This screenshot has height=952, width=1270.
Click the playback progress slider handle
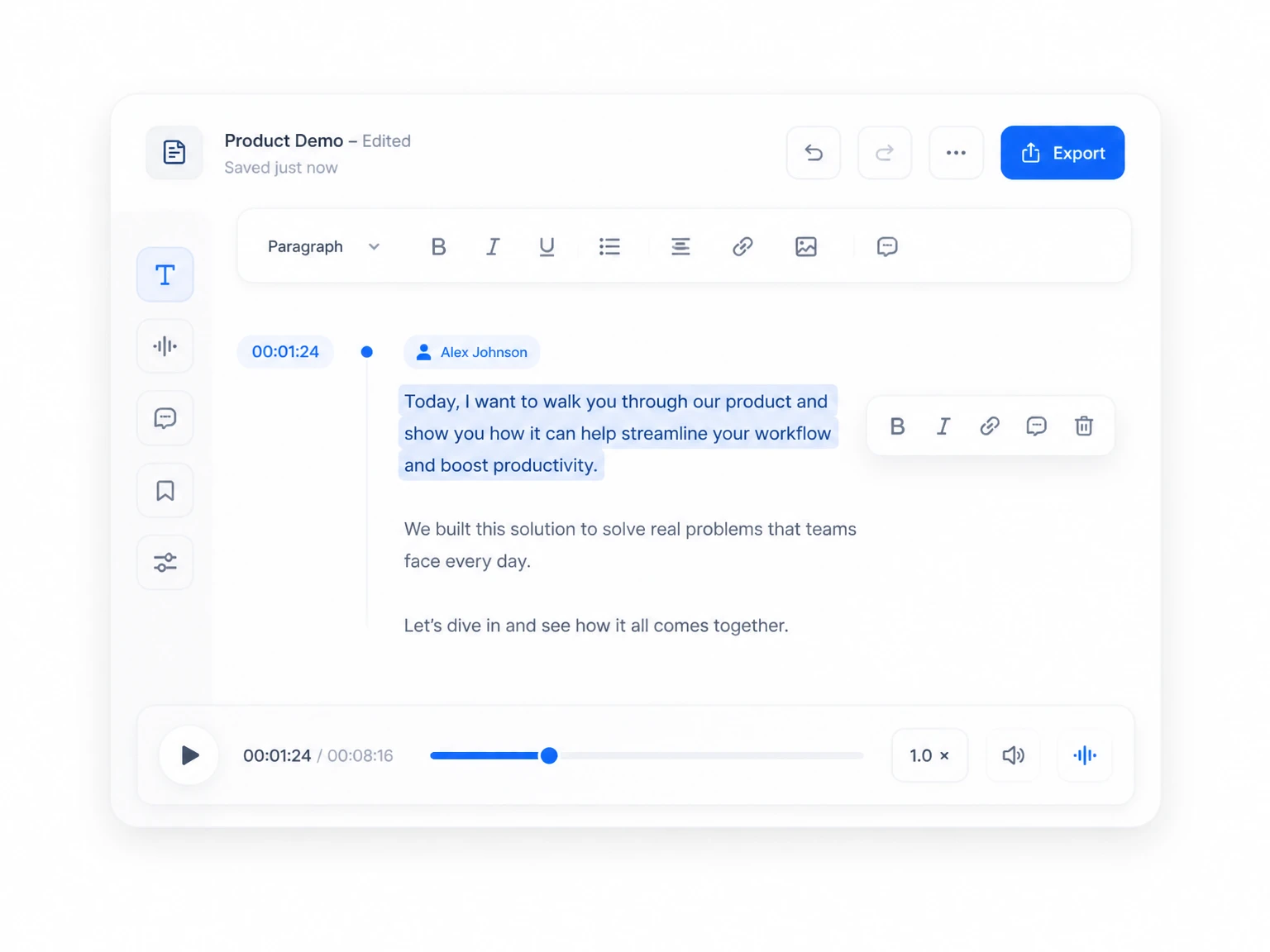pyautogui.click(x=549, y=755)
